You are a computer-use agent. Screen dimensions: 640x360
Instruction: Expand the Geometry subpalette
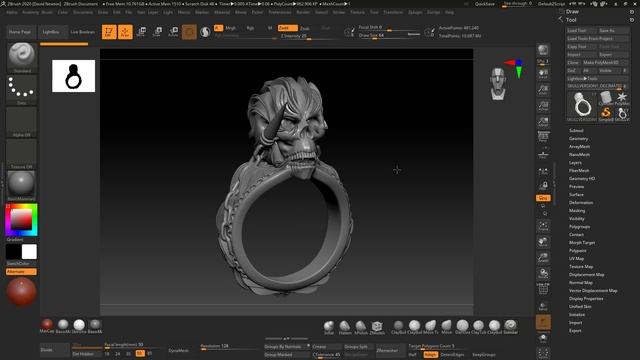tap(578, 139)
